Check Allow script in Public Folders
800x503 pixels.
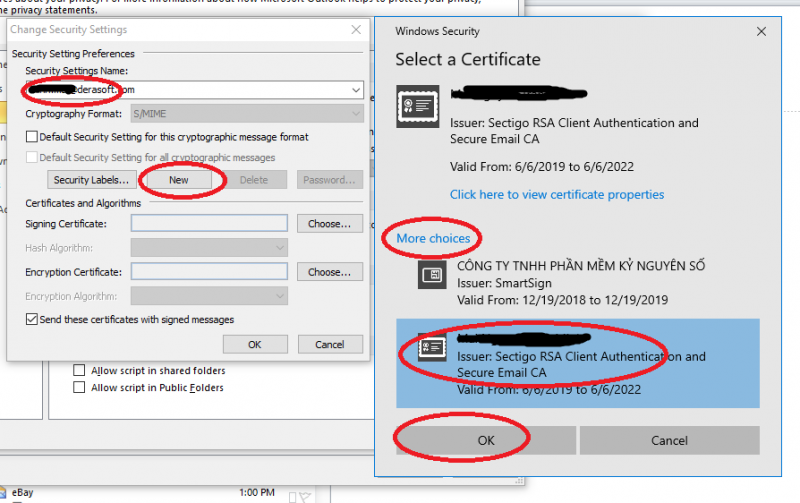(80, 387)
